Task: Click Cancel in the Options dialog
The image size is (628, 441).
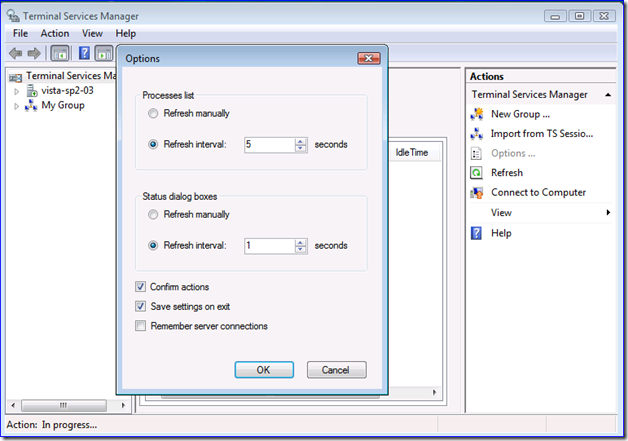Action: pyautogui.click(x=336, y=370)
